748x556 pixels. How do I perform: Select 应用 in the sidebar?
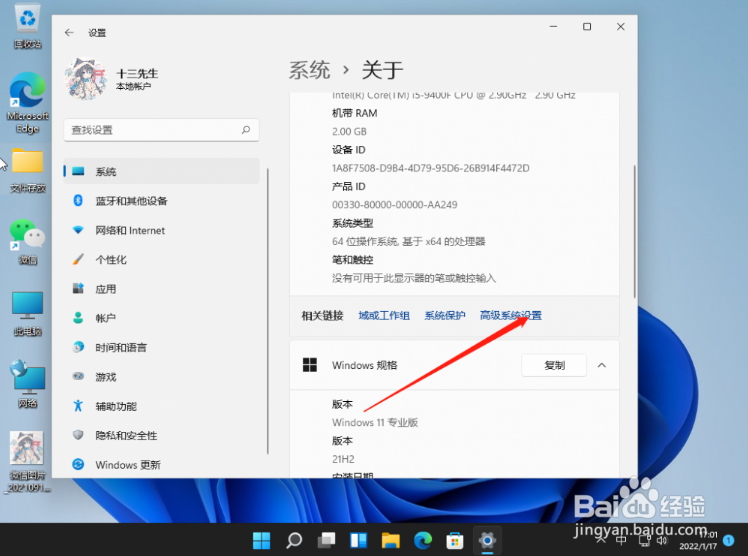point(162,289)
